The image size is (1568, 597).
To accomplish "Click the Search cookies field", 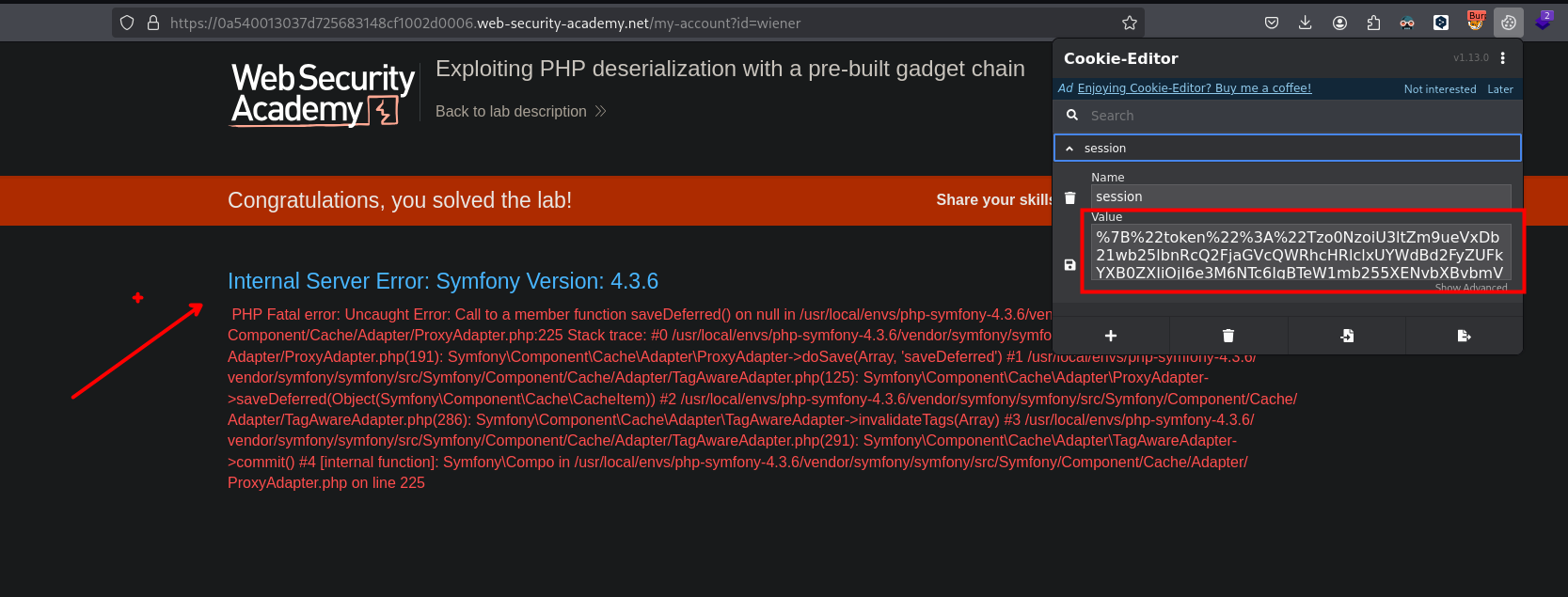I will [1298, 116].
